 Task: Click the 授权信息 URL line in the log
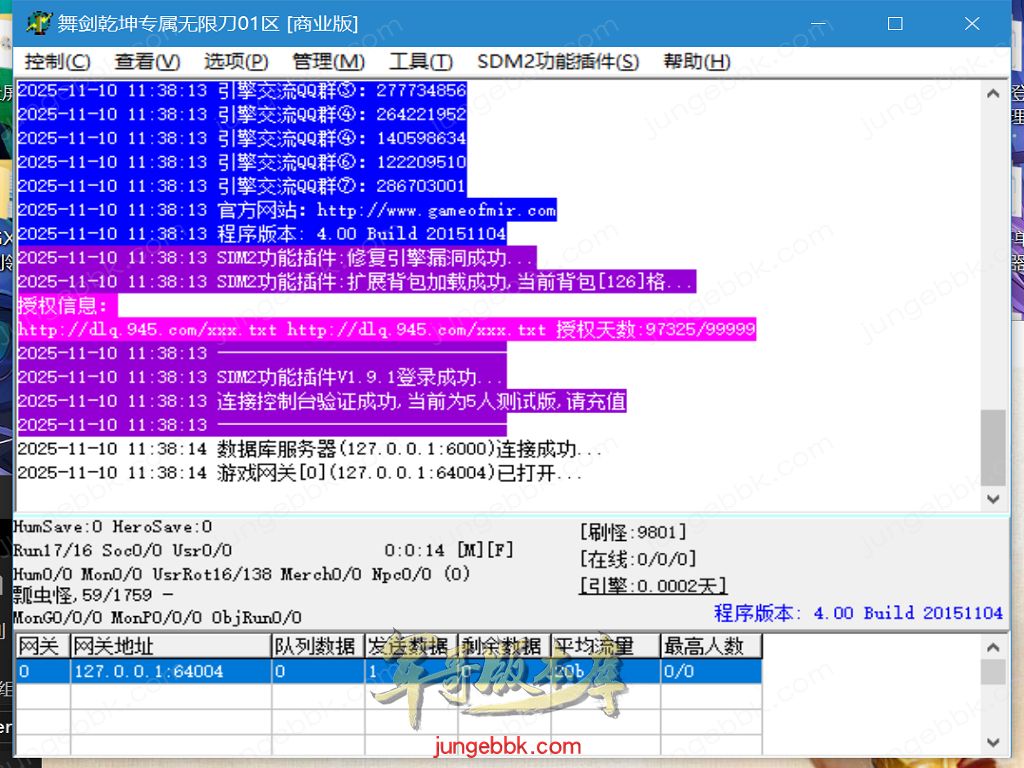point(386,330)
